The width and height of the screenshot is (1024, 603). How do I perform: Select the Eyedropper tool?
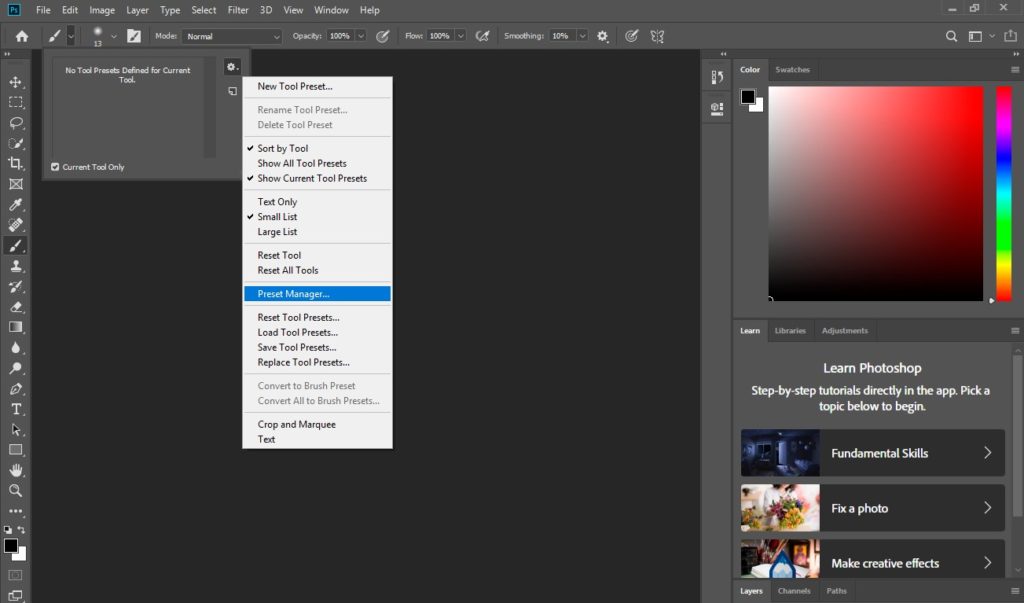tap(16, 205)
